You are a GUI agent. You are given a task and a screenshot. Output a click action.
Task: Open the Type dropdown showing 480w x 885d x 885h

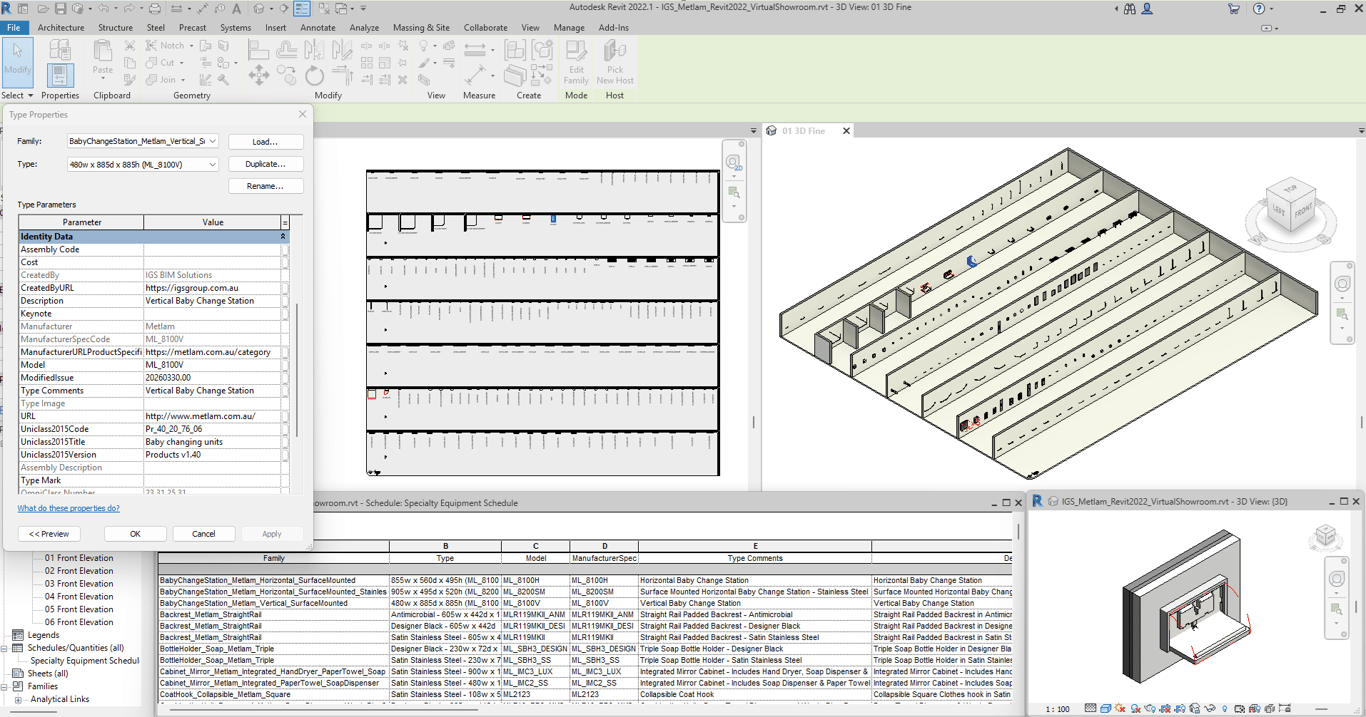pyautogui.click(x=212, y=164)
